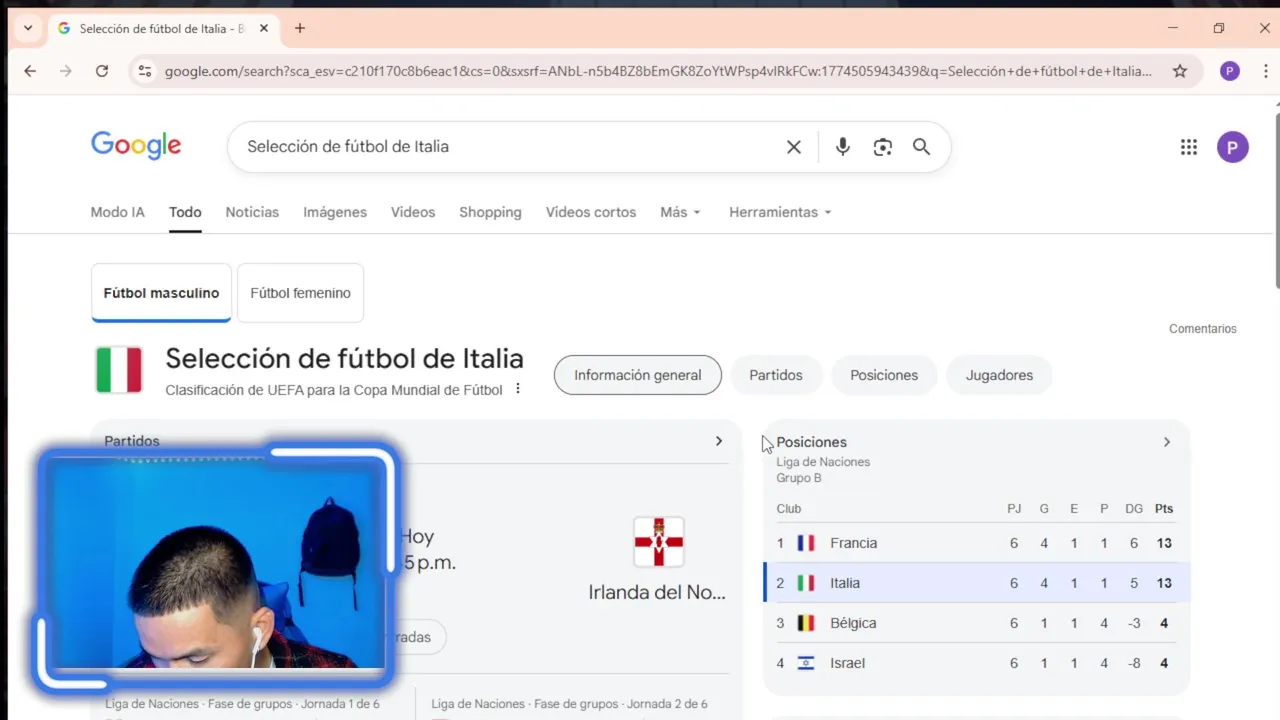The height and width of the screenshot is (720, 1280).
Task: Click the Google logo
Action: [136, 146]
